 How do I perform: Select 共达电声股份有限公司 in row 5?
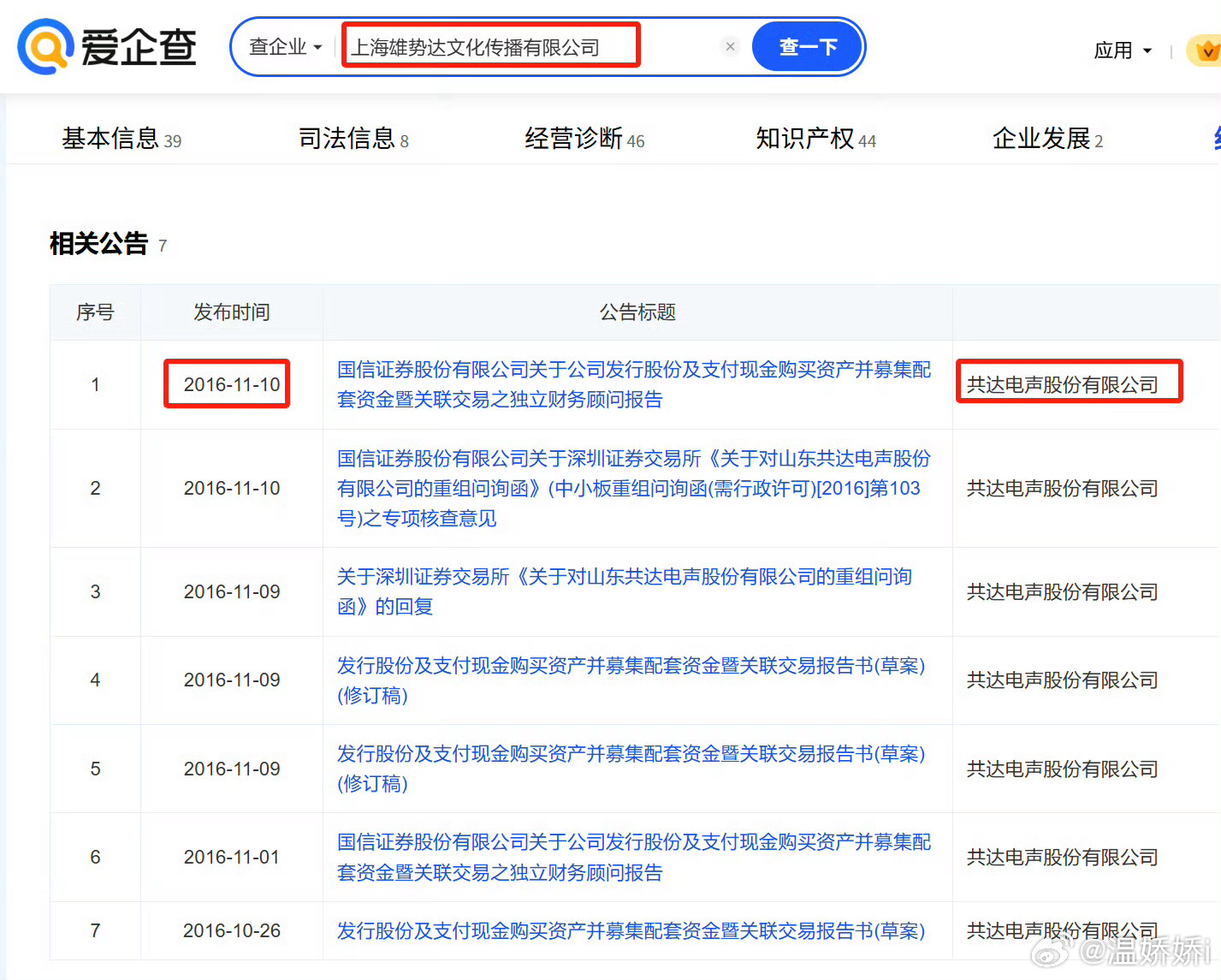[1063, 769]
